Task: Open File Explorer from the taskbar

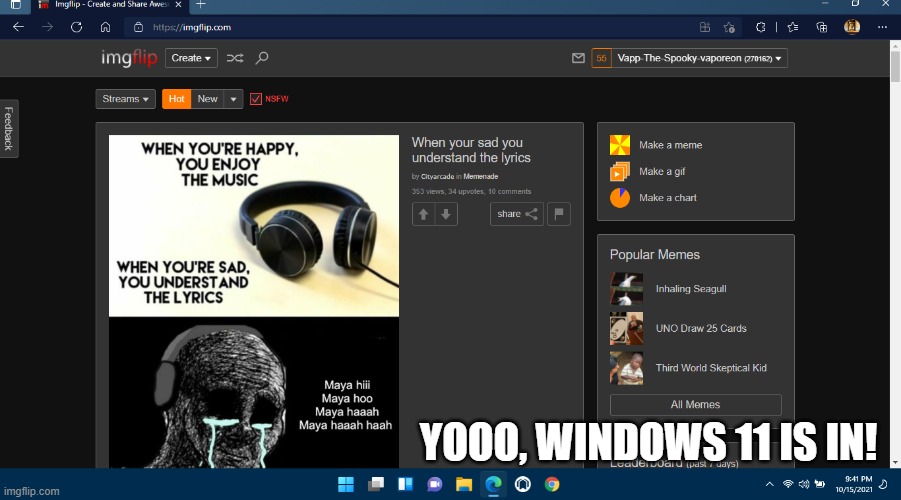Action: coord(464,484)
